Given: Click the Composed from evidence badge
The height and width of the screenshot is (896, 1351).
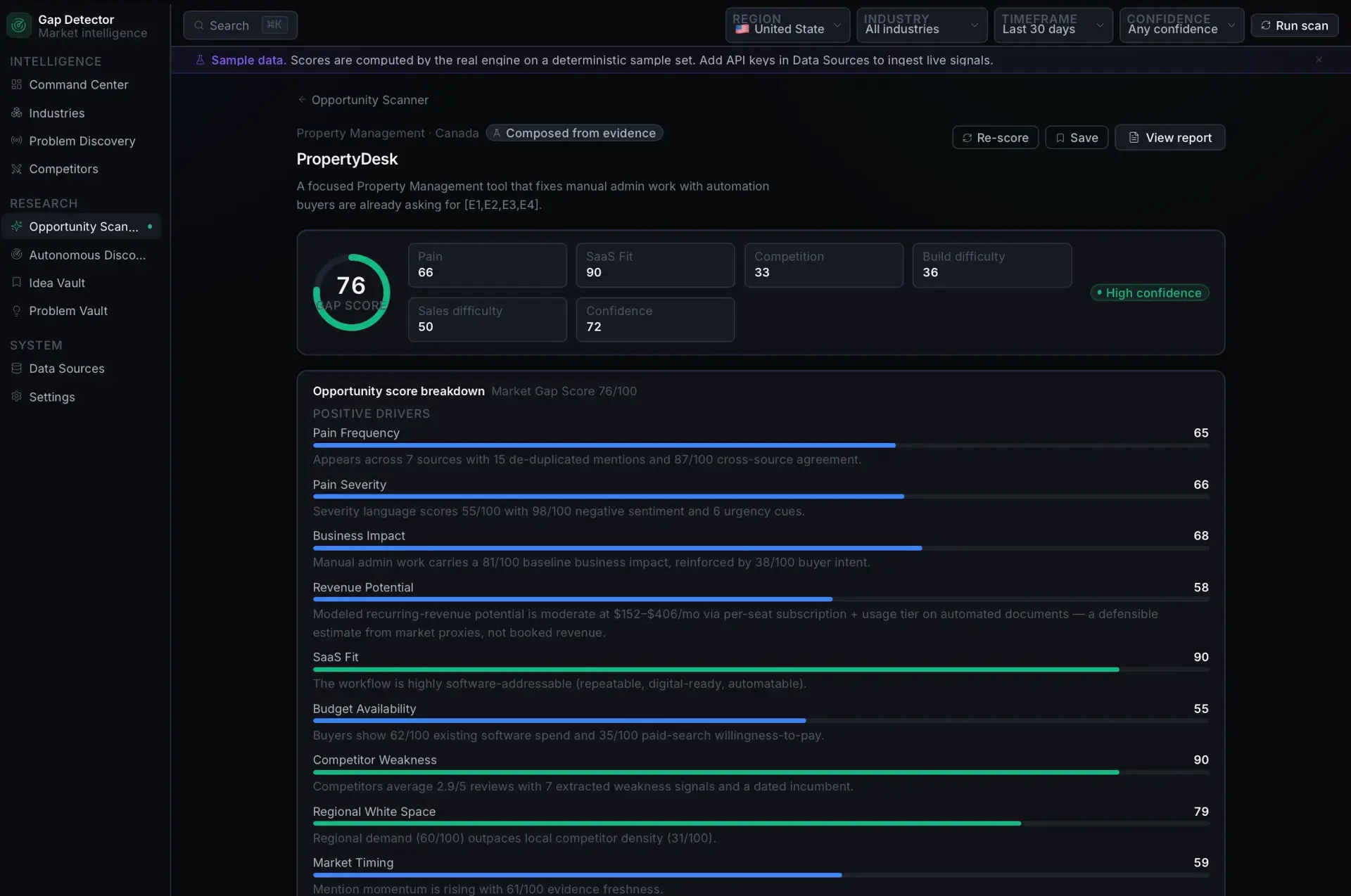Looking at the screenshot, I should (x=574, y=133).
